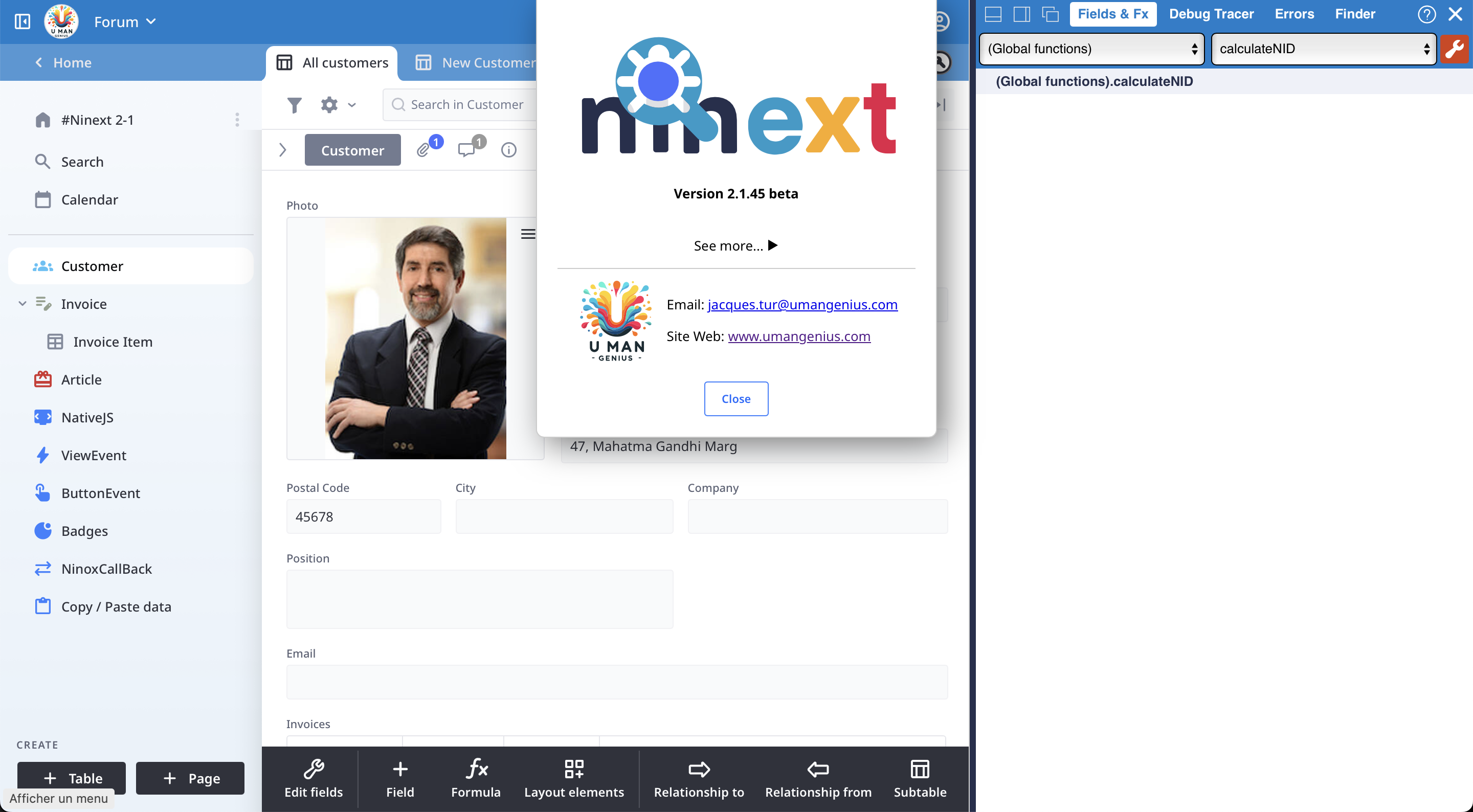Collapse the Invoice tree item chevron
Image resolution: width=1473 pixels, height=812 pixels.
[23, 304]
